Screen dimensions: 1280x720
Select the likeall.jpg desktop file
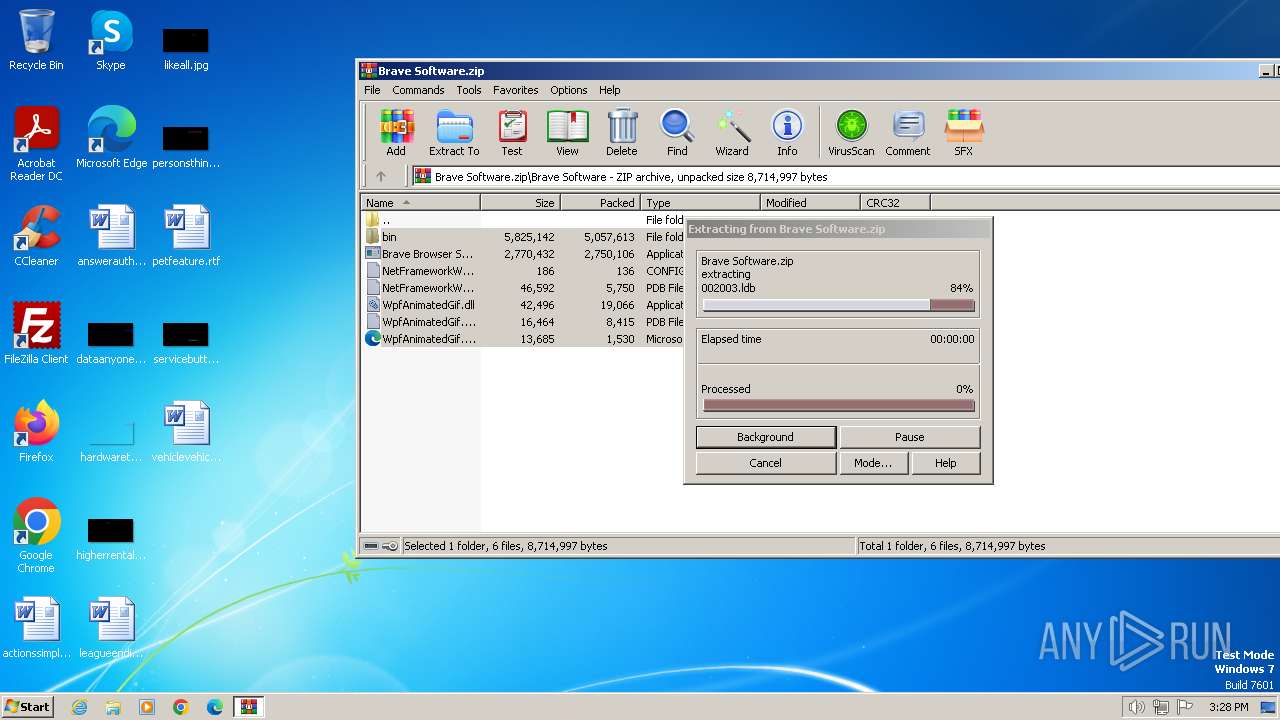(186, 48)
